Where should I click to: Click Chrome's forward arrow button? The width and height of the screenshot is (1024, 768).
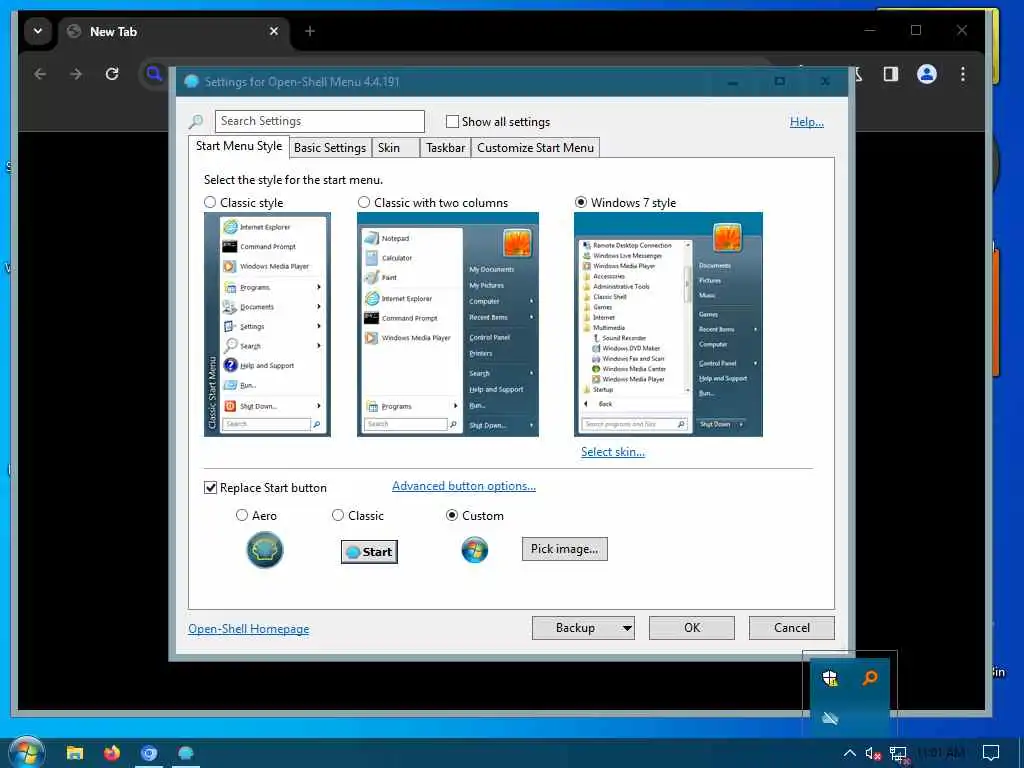pos(76,74)
